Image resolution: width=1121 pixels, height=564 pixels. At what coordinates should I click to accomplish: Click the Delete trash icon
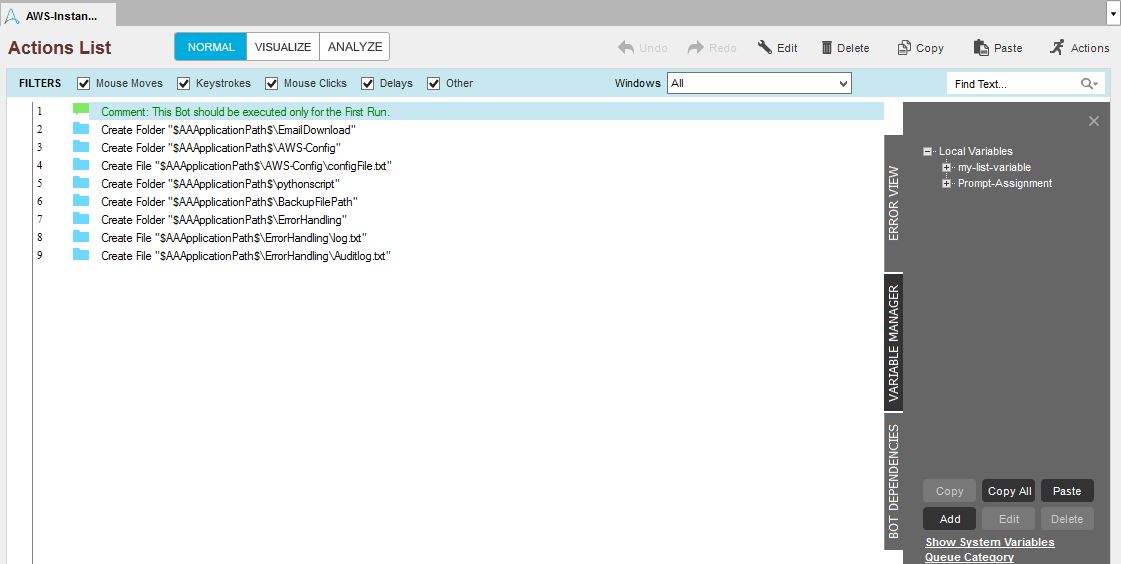pyautogui.click(x=827, y=47)
